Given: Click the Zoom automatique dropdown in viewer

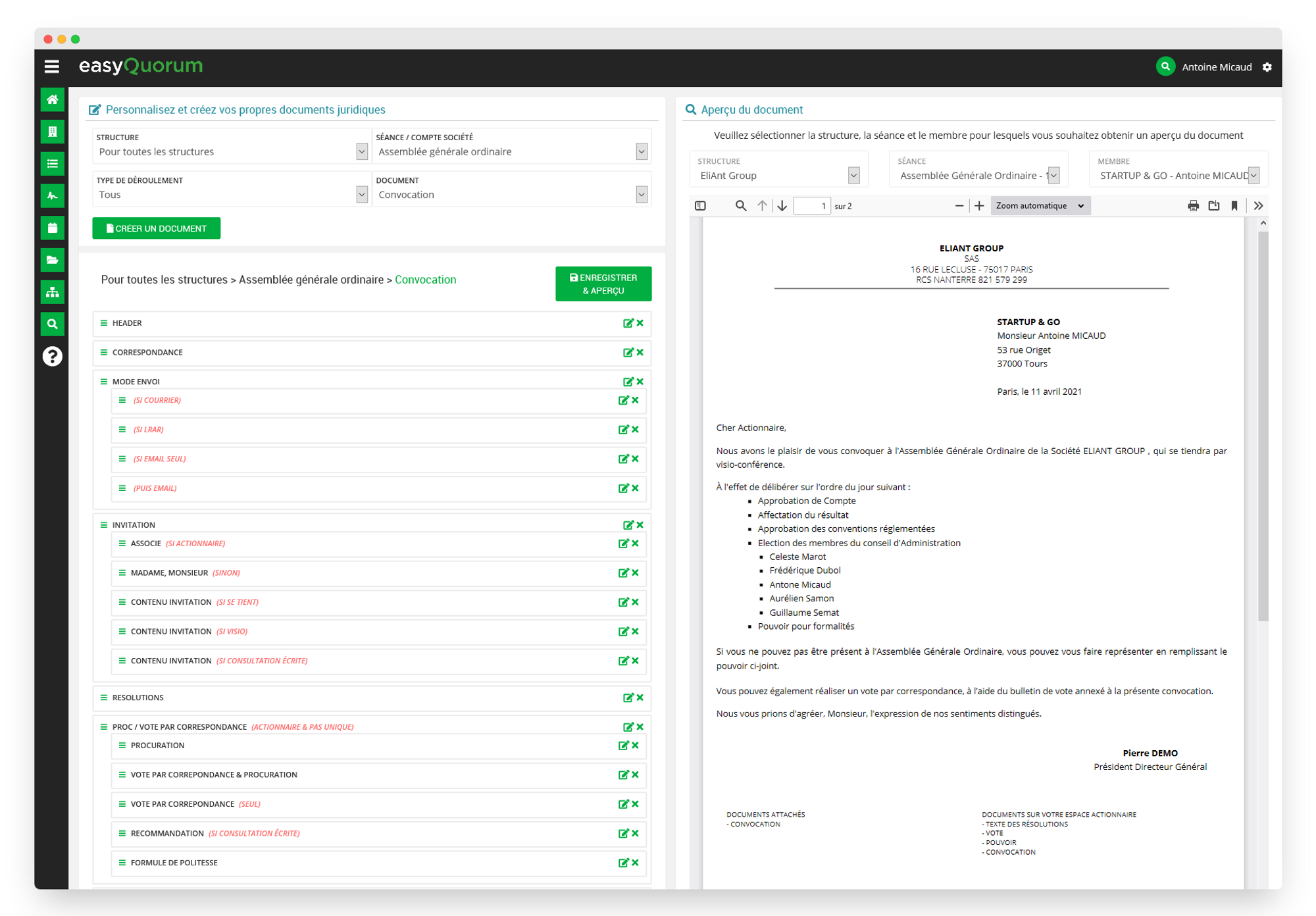Looking at the screenshot, I should coord(1040,207).
